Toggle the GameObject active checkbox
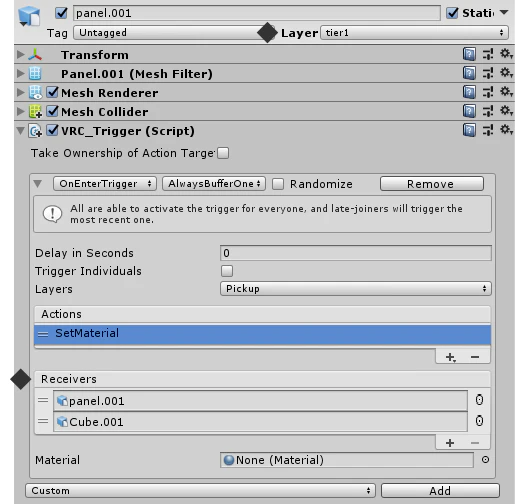515x504 pixels. click(61, 13)
